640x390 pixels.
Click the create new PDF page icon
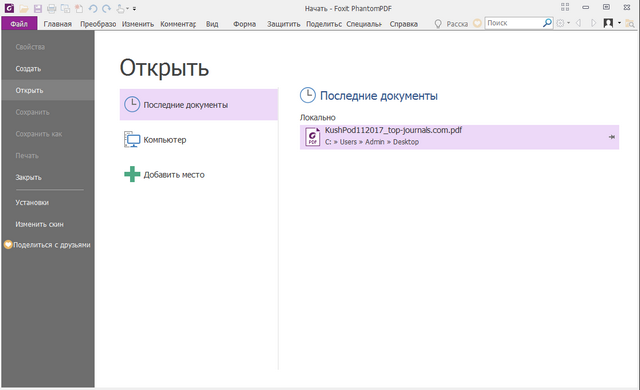[x=79, y=8]
